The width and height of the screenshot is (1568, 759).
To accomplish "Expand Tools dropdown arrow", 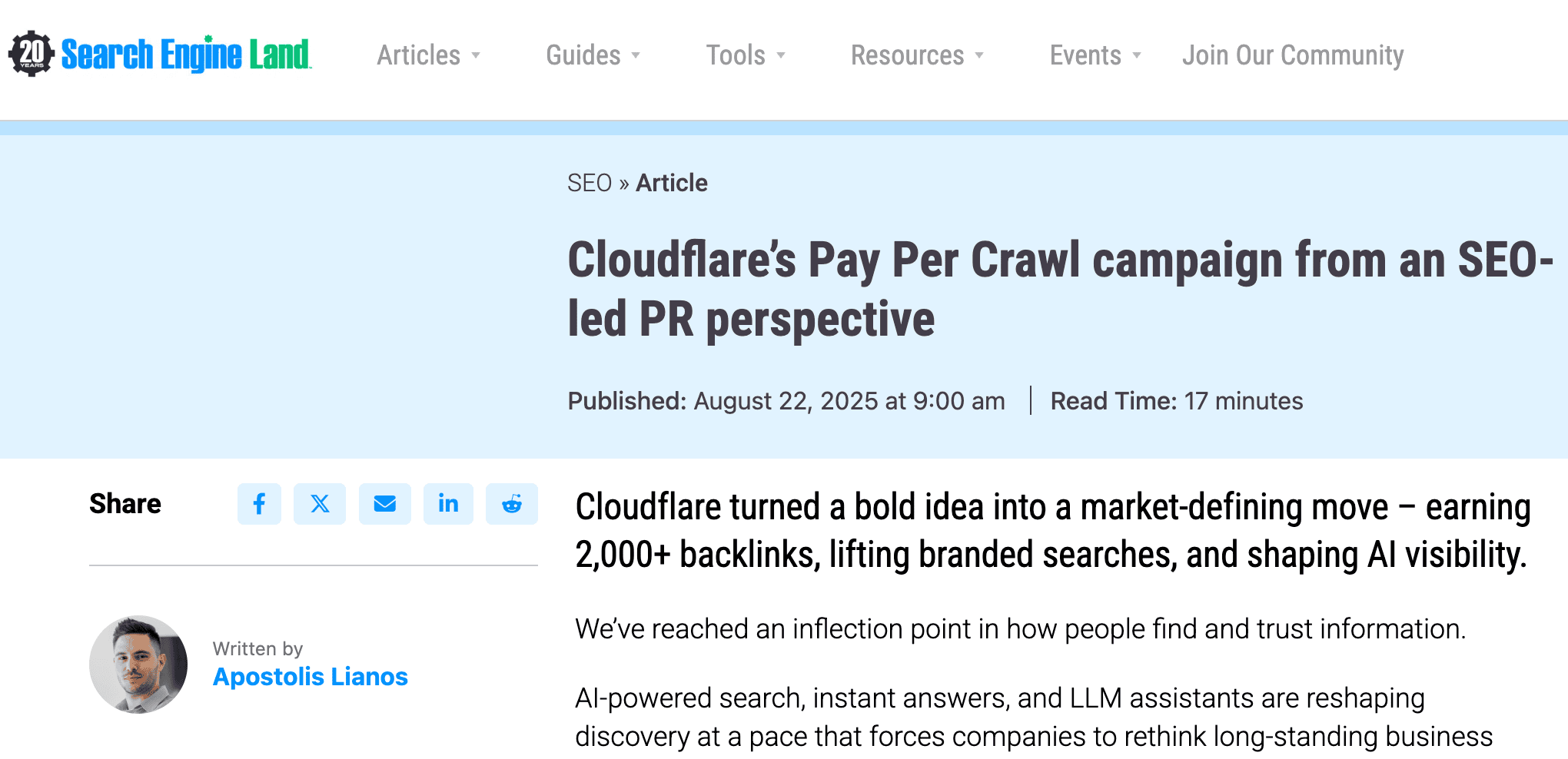I will pos(781,55).
